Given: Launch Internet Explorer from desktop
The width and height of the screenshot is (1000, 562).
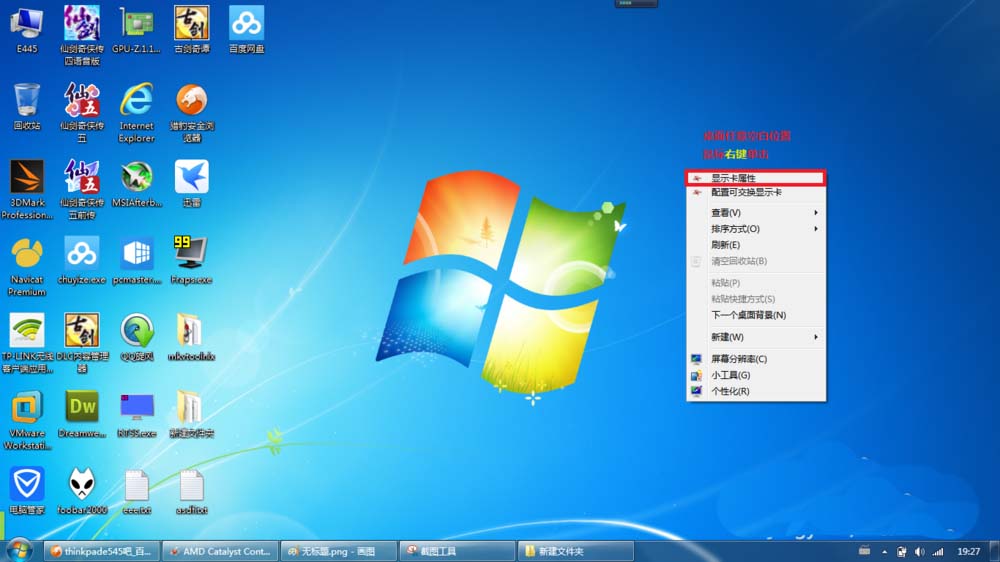Looking at the screenshot, I should [x=136, y=113].
